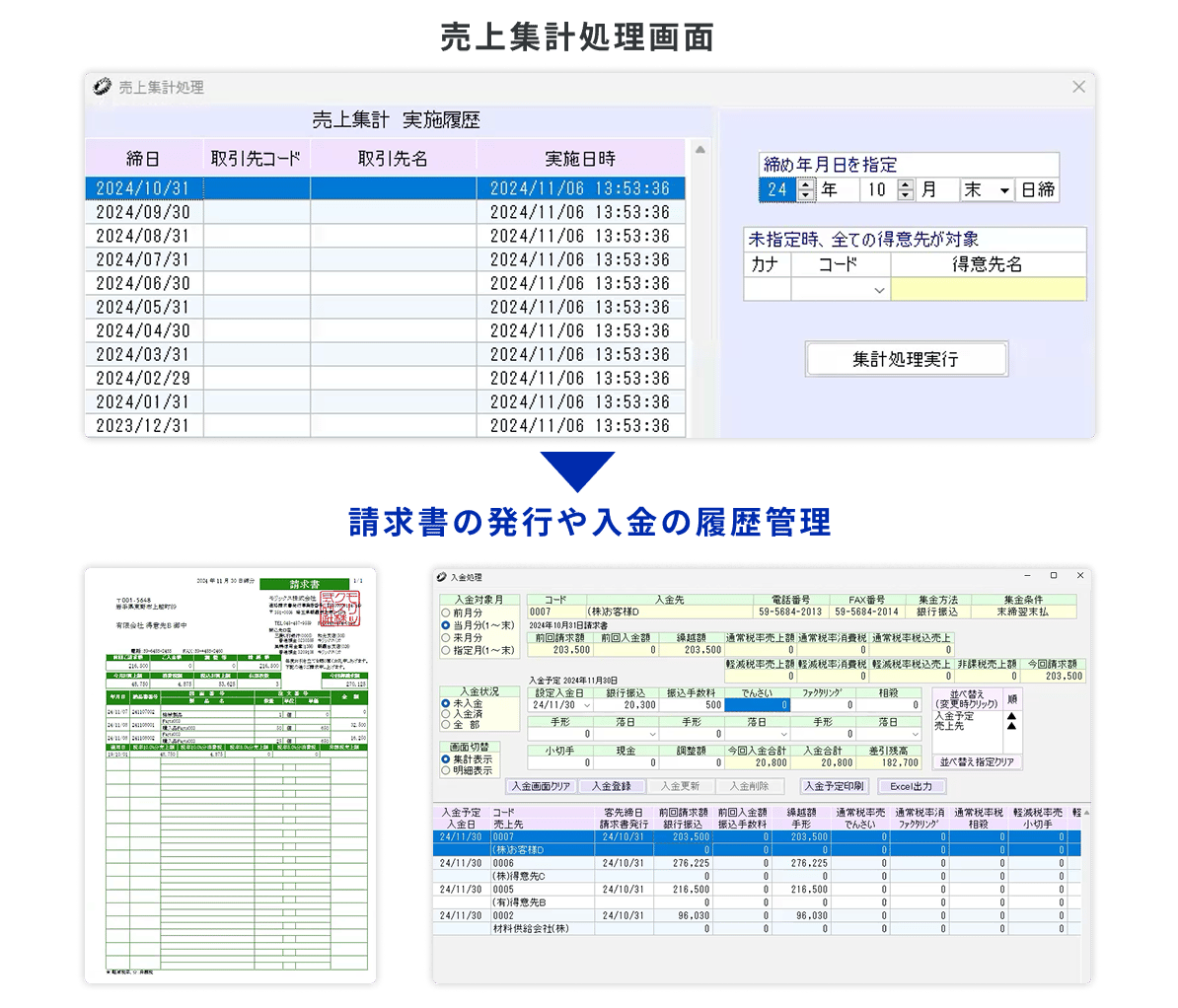Click the 並べ替え(変更時クリック) header
This screenshot has width=1178, height=1008.
(967, 699)
